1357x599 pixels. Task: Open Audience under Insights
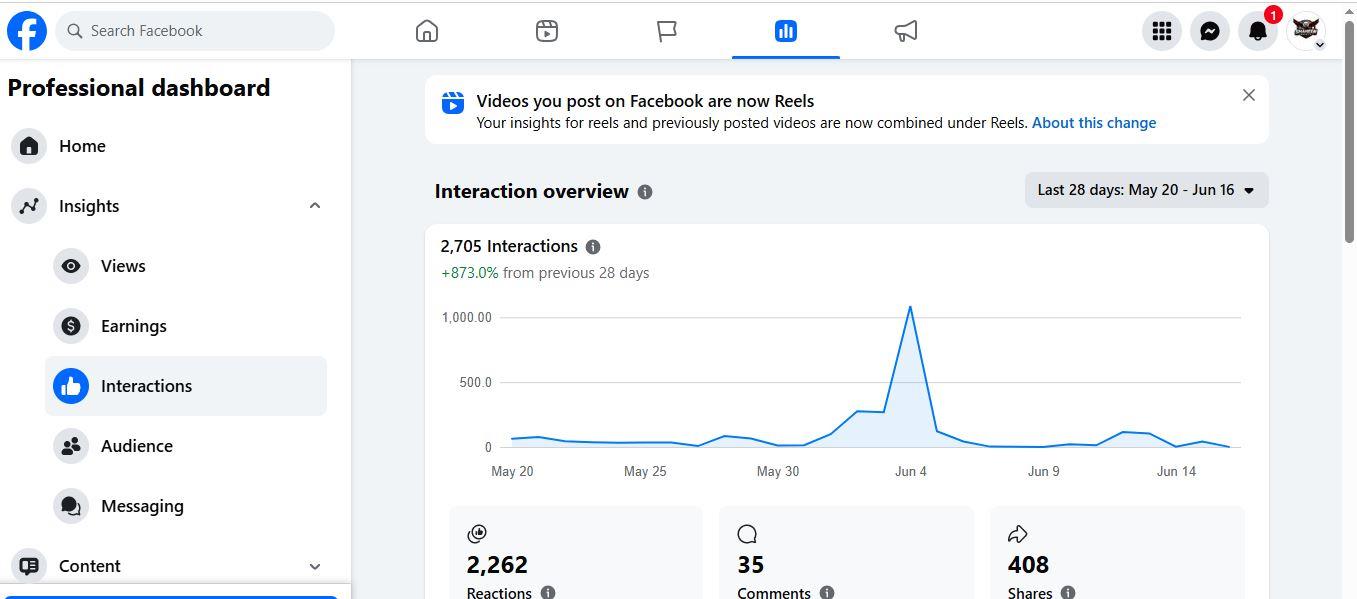186,446
